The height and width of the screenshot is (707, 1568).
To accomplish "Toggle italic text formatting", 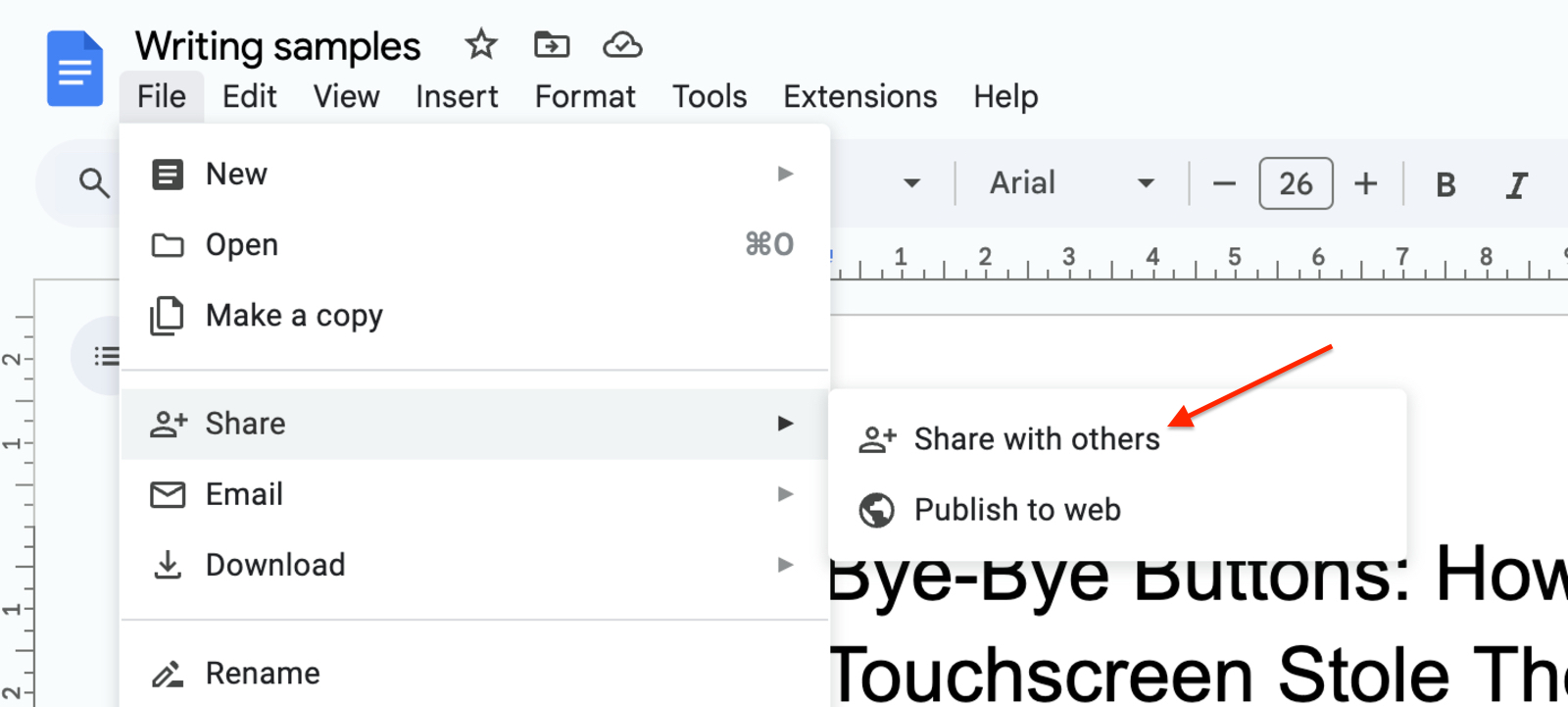I will (1516, 183).
